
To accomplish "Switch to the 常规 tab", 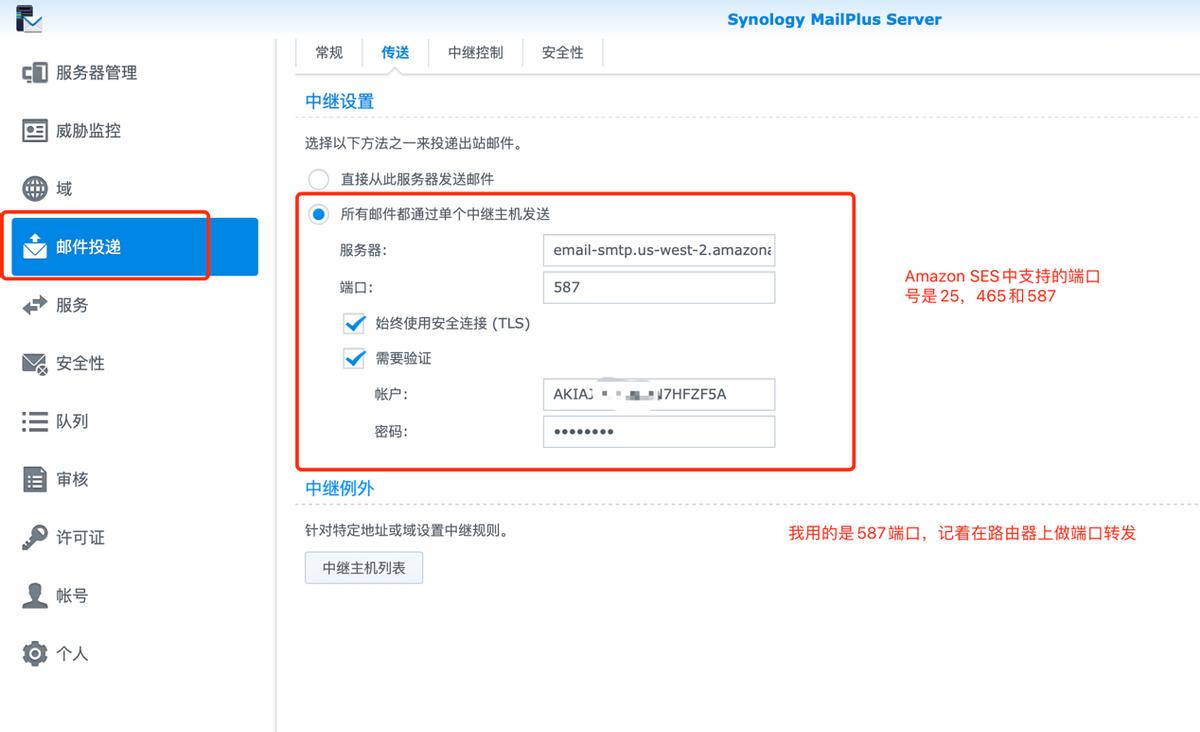I will point(329,53).
